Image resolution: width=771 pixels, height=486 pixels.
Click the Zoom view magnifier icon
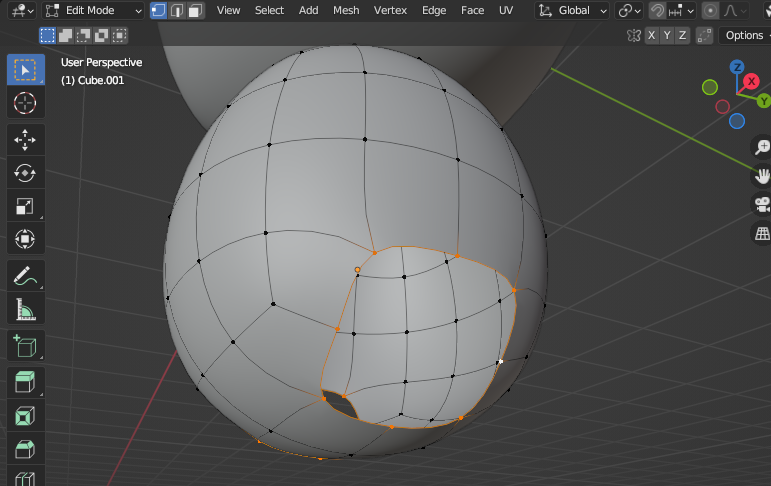[x=762, y=147]
